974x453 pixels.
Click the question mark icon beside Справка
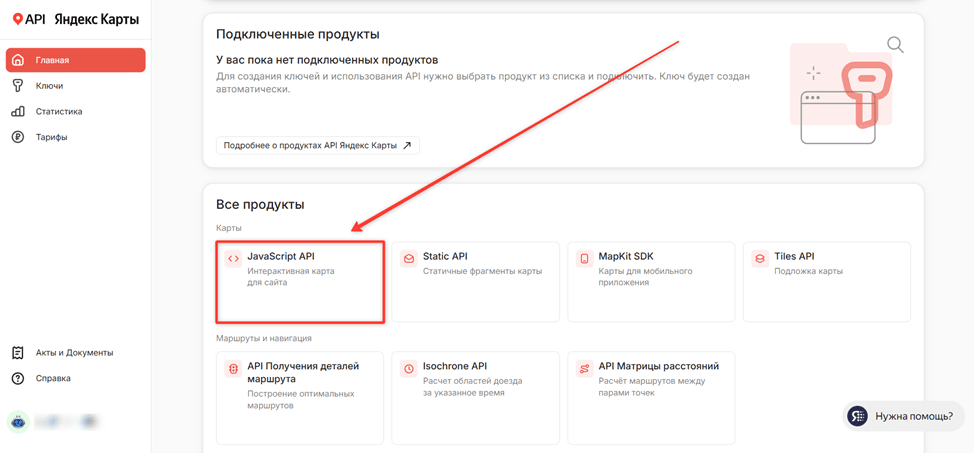point(18,378)
